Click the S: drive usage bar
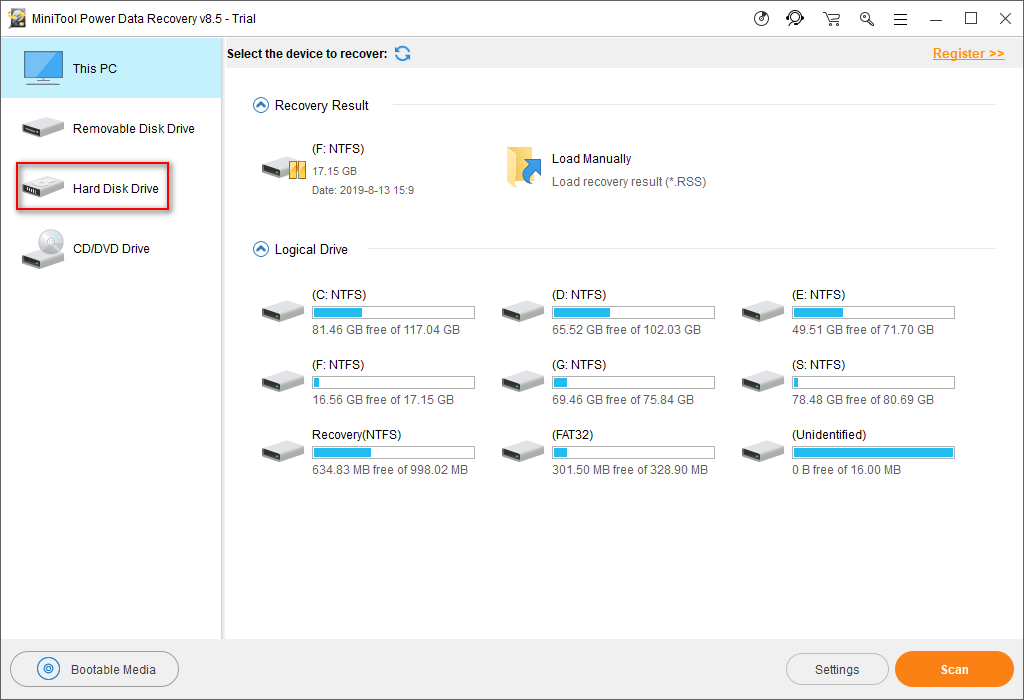The image size is (1024, 700). 873,382
